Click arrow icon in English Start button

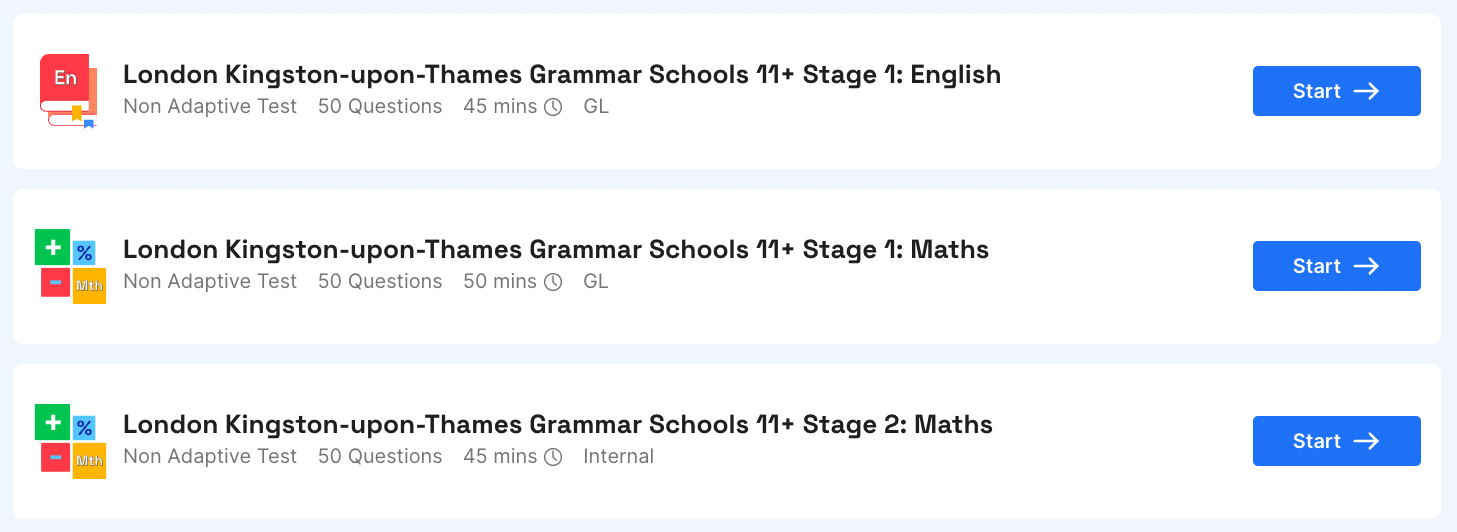tap(1366, 91)
